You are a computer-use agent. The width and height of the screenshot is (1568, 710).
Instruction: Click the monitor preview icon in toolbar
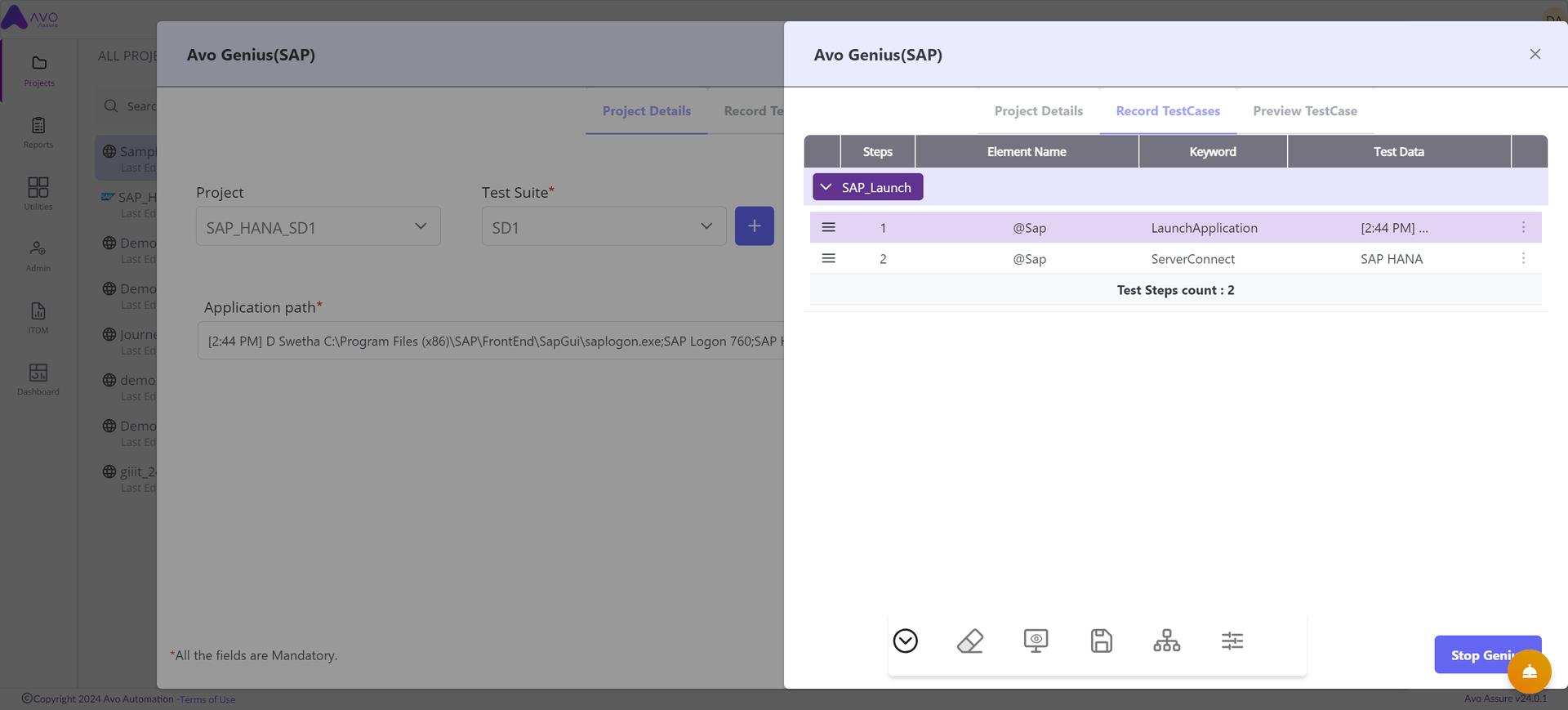point(1036,641)
